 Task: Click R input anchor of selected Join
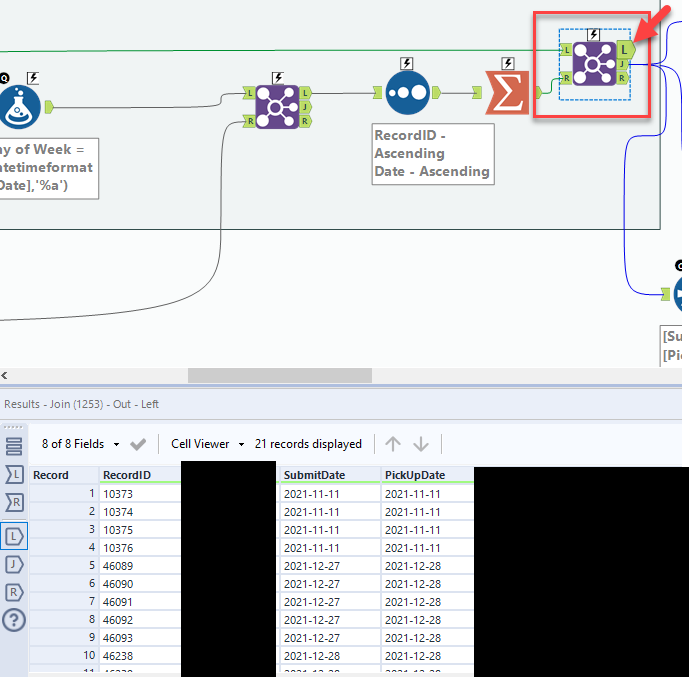(566, 79)
